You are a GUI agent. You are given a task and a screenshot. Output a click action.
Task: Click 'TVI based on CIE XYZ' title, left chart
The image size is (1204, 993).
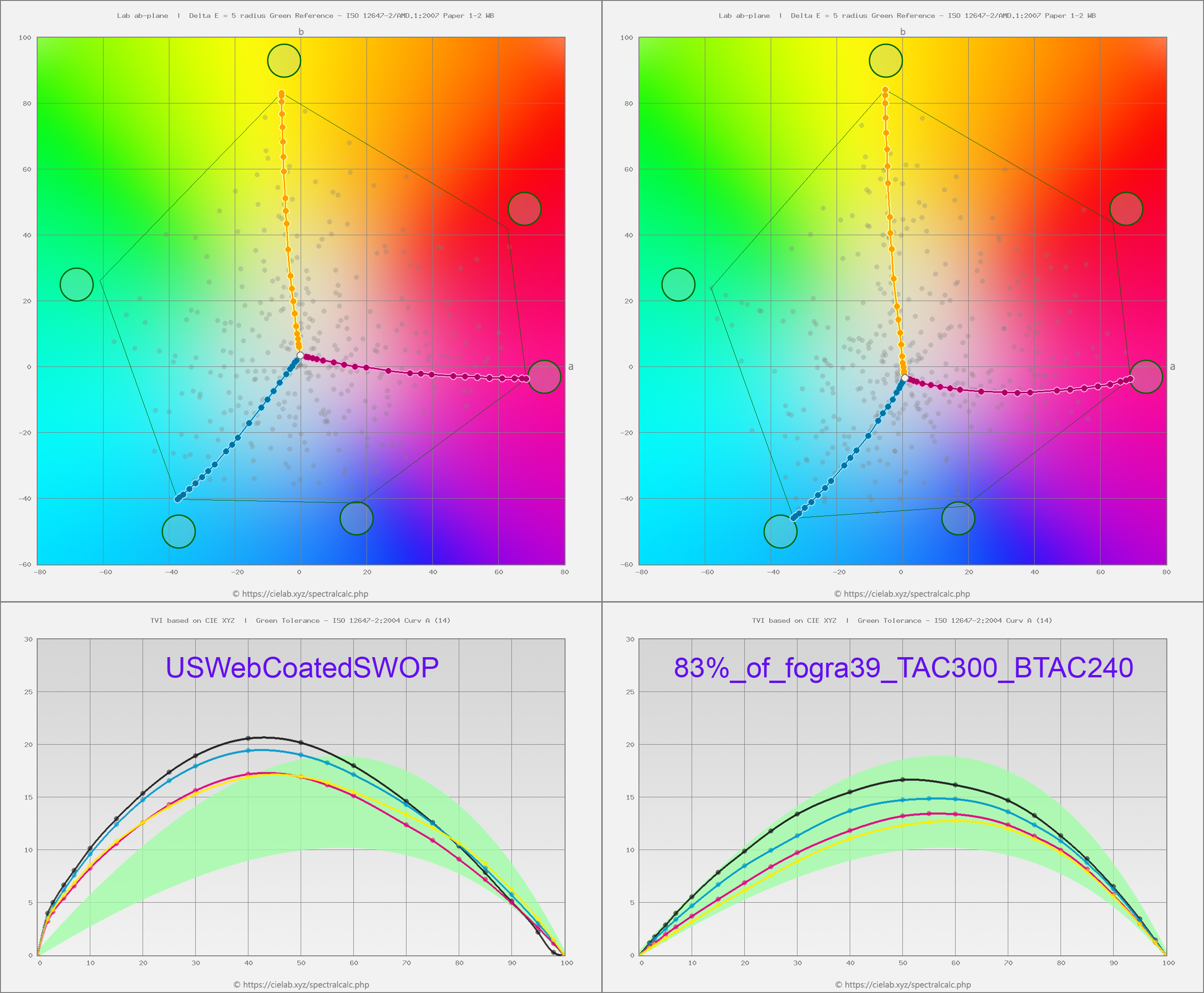[192, 620]
